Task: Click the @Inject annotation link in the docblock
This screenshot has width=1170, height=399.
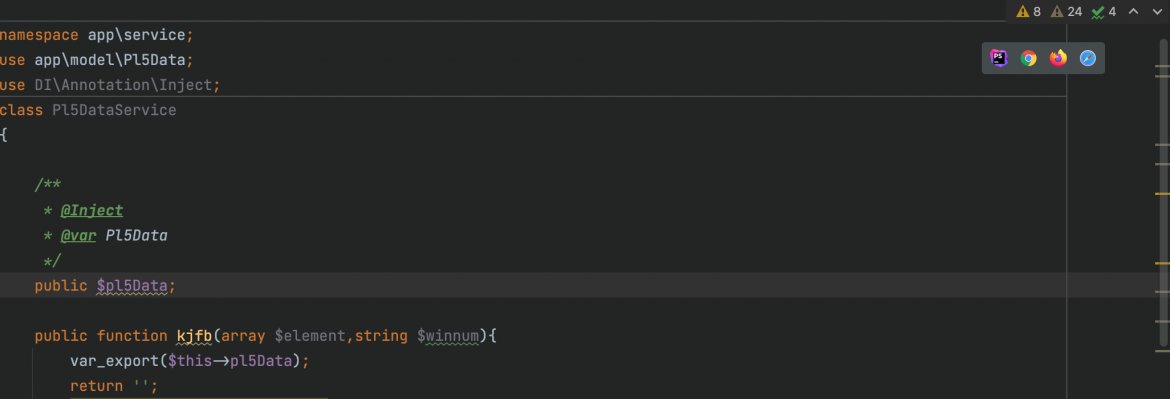Action: click(92, 210)
